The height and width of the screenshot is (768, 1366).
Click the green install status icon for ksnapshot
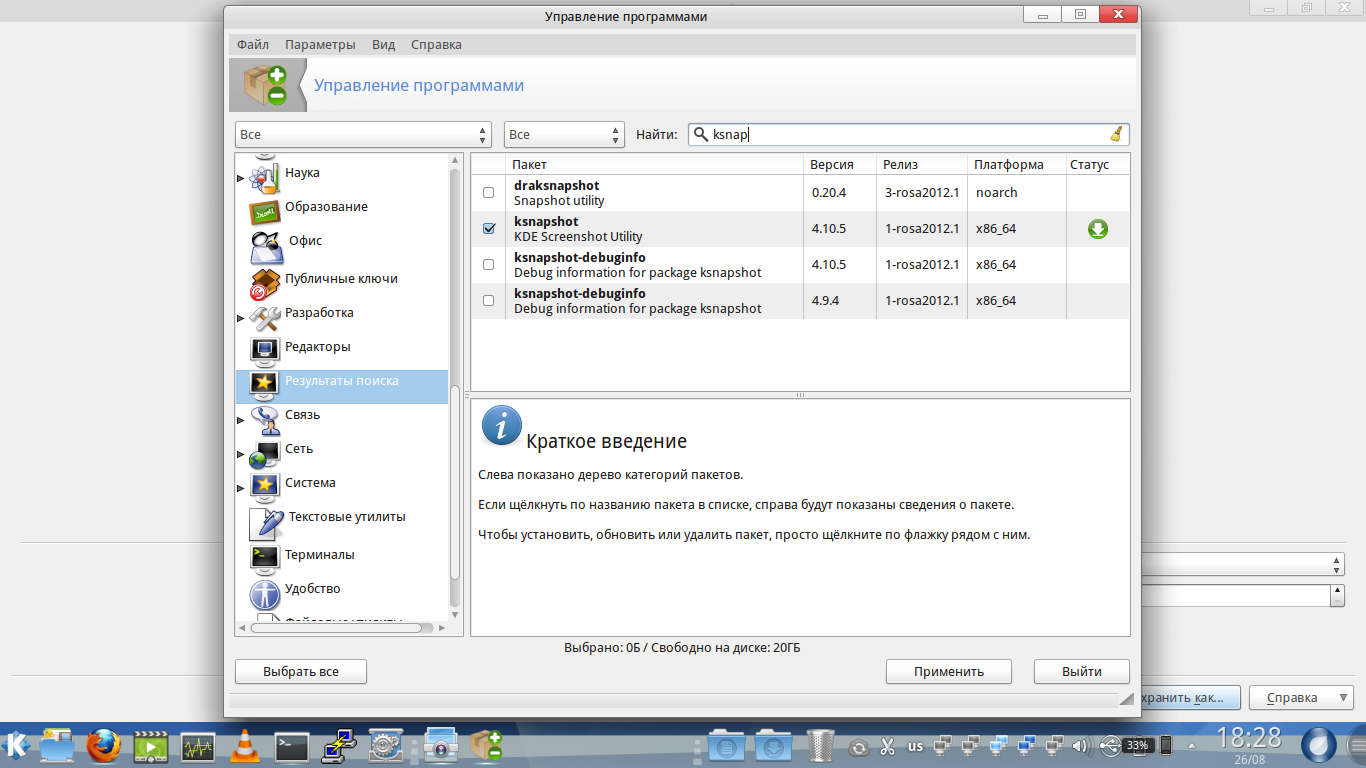coord(1097,229)
